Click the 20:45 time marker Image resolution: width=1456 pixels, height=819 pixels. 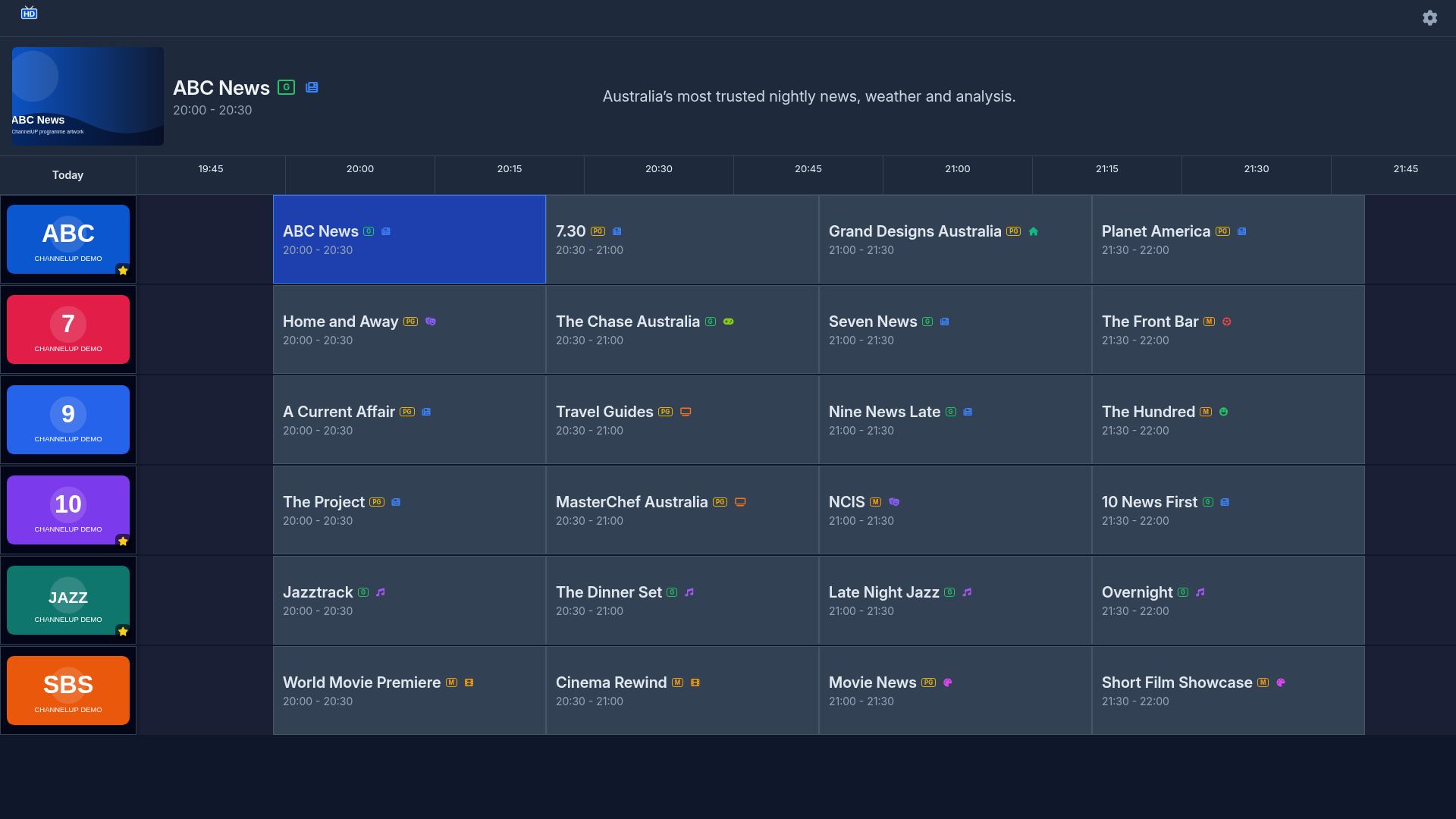click(x=808, y=169)
